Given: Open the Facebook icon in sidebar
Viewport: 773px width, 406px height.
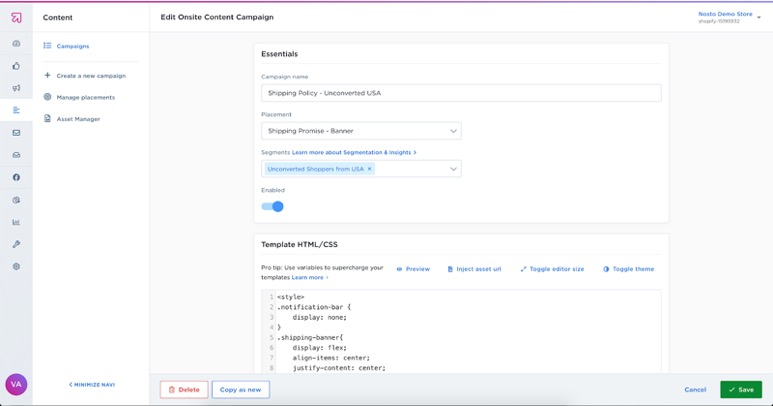Looking at the screenshot, I should coord(16,177).
